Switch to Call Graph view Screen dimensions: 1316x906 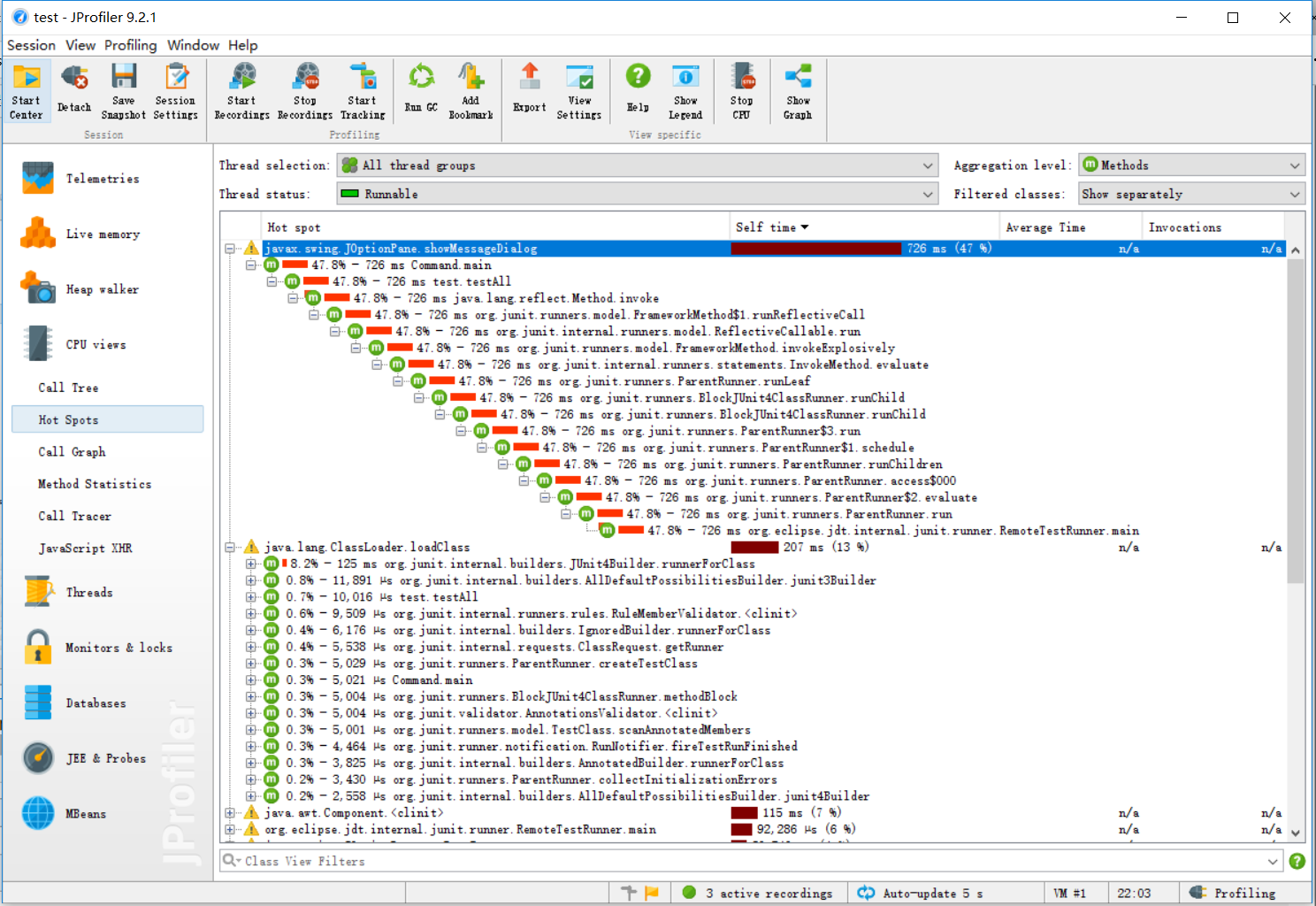[72, 451]
